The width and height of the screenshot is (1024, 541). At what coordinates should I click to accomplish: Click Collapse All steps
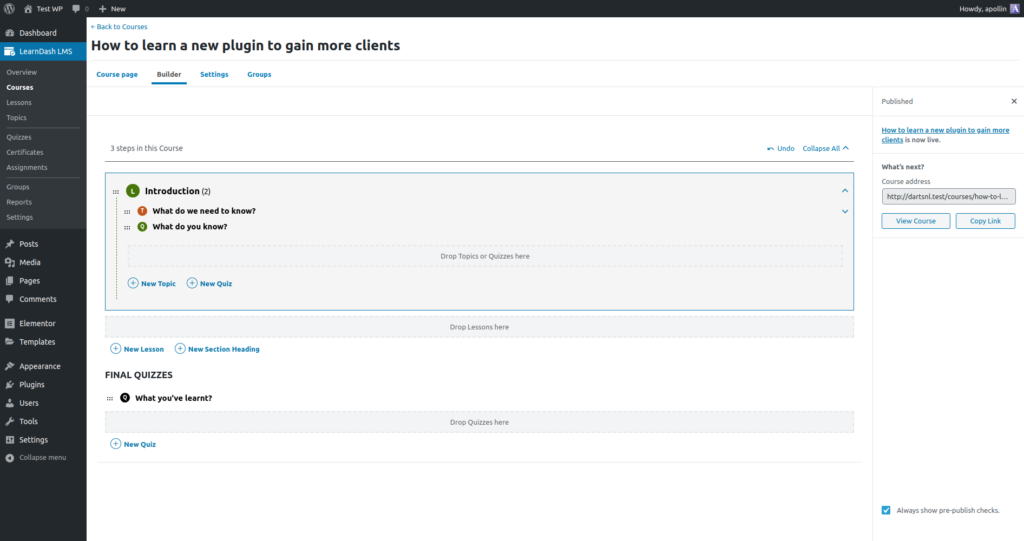[825, 148]
